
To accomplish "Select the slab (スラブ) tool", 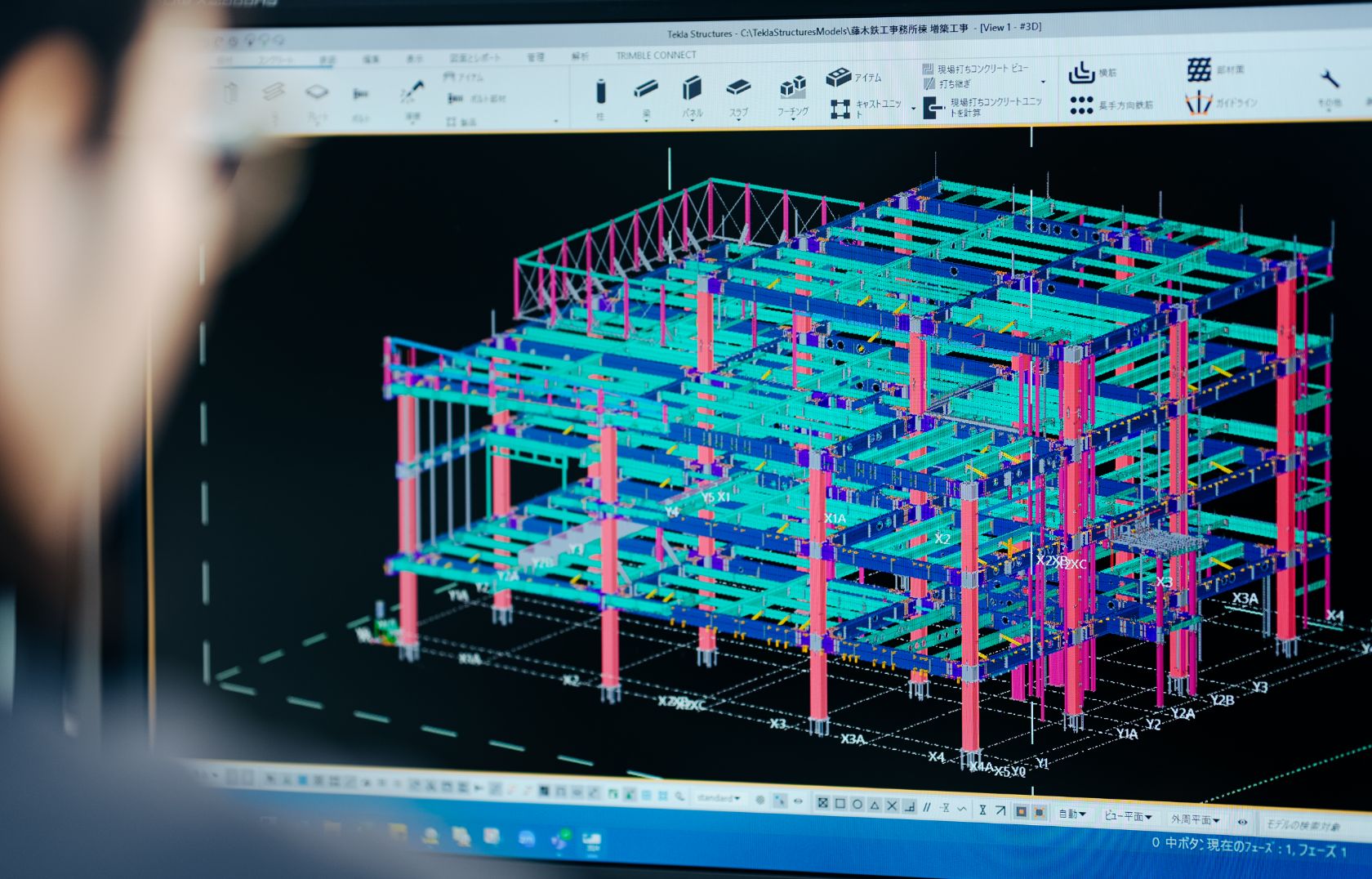I will [x=738, y=87].
